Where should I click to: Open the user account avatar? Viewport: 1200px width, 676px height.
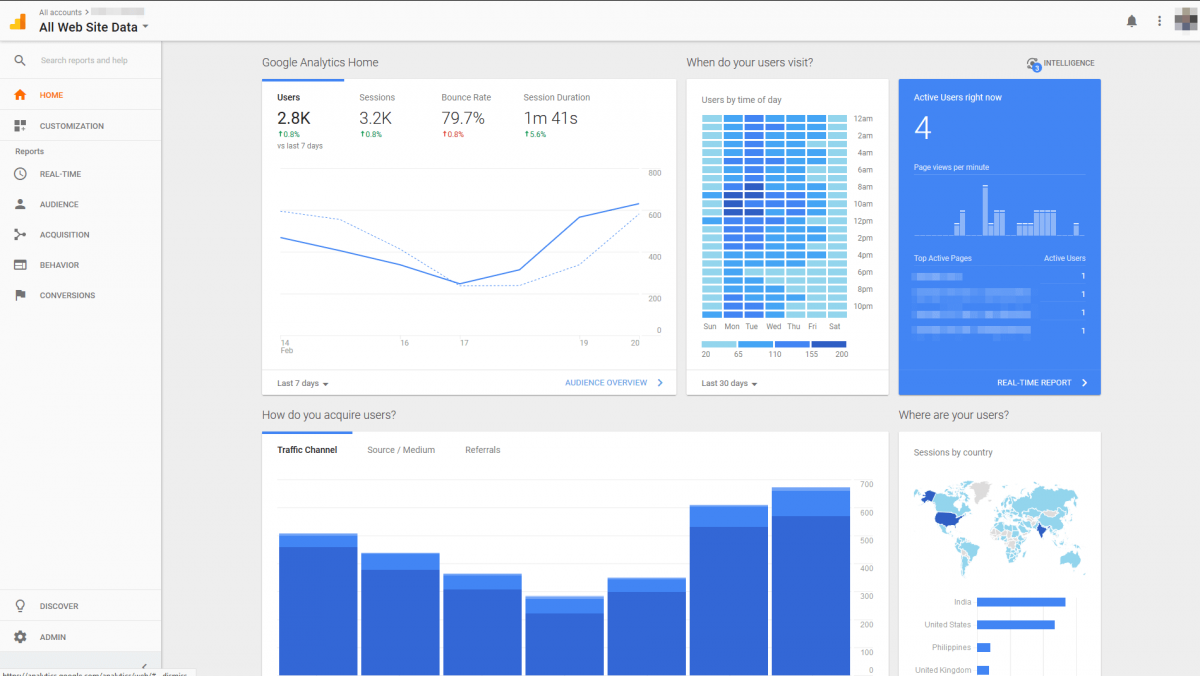click(x=1185, y=20)
